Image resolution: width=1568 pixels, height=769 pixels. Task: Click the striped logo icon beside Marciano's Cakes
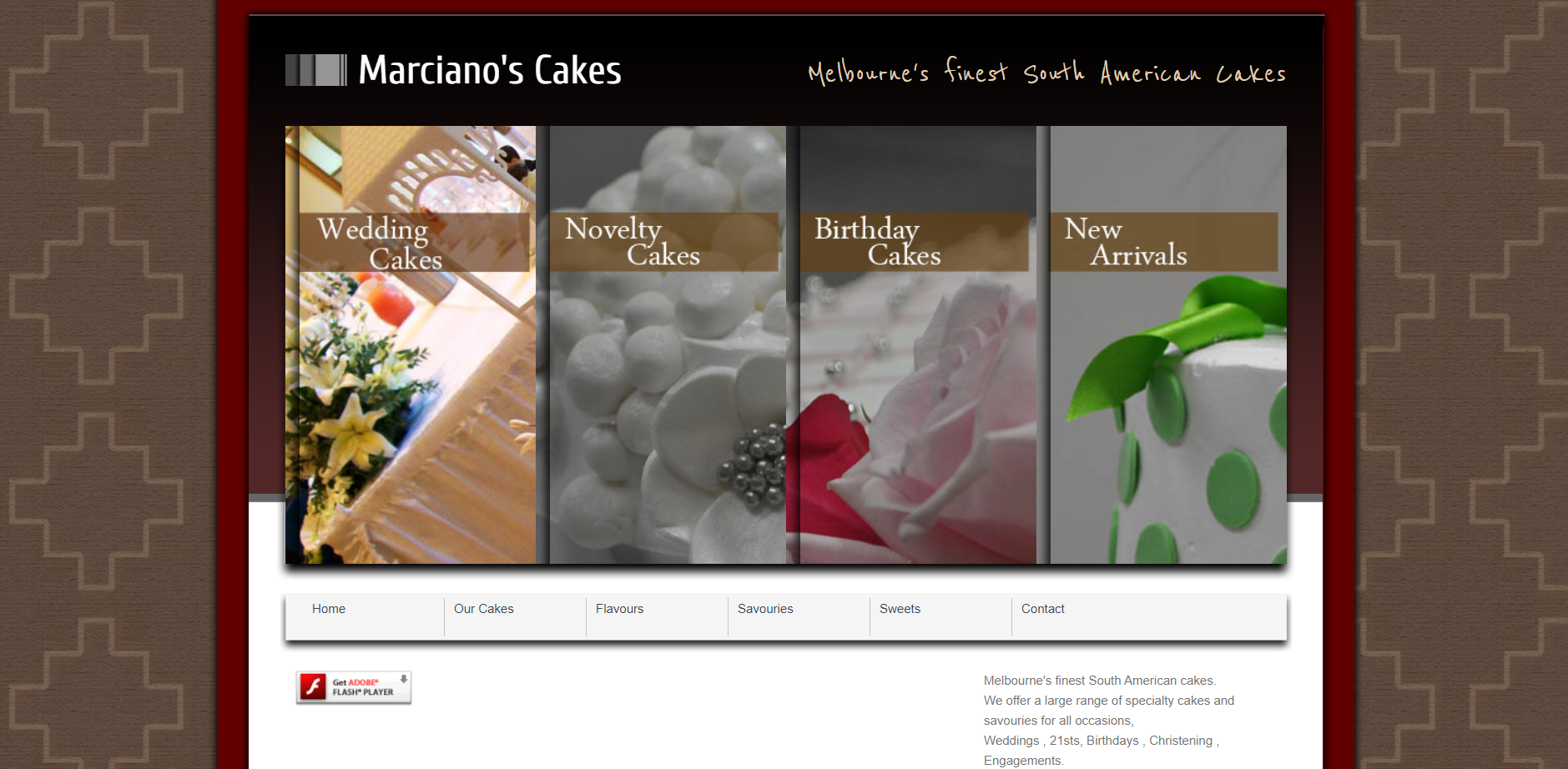pos(316,70)
